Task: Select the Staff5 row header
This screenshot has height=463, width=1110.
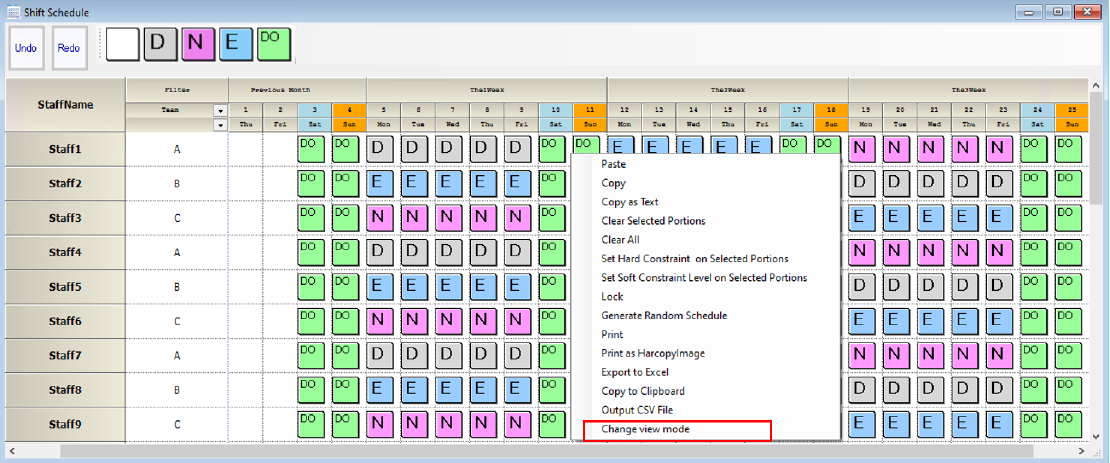Action: click(66, 287)
